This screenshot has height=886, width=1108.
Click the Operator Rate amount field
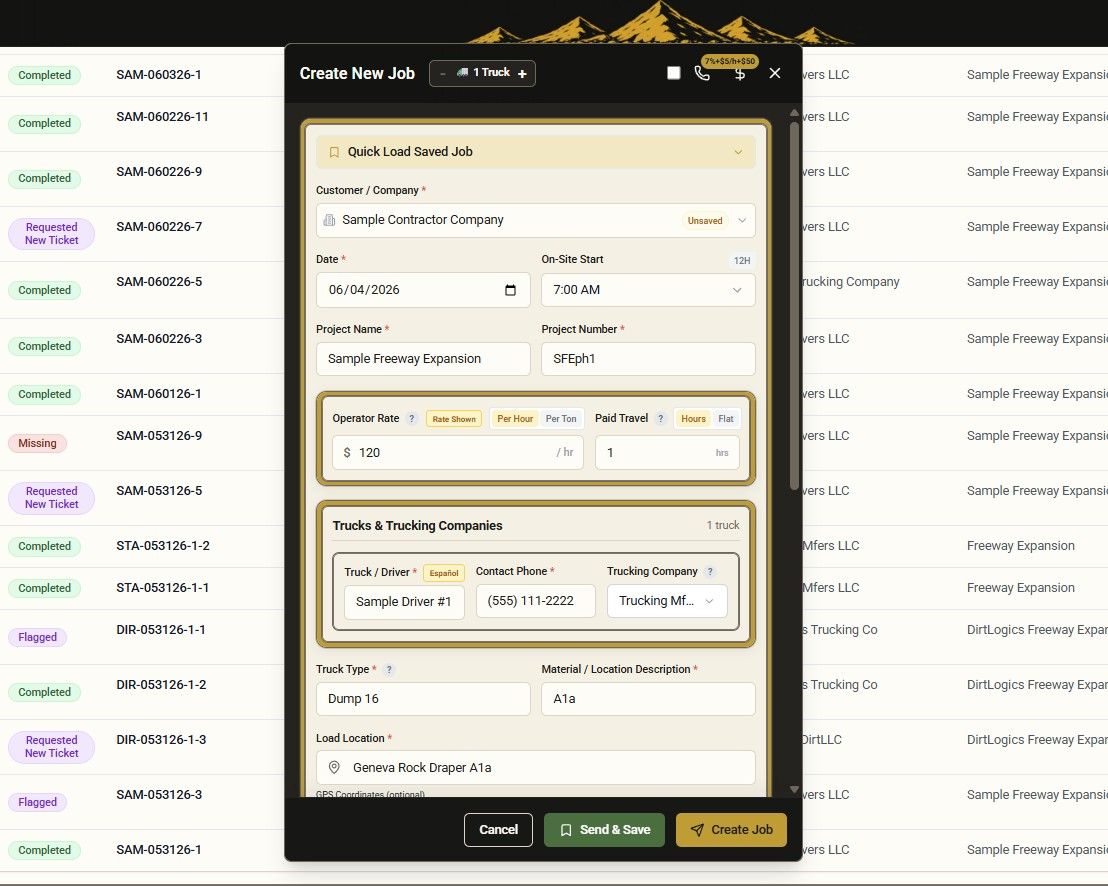click(458, 453)
